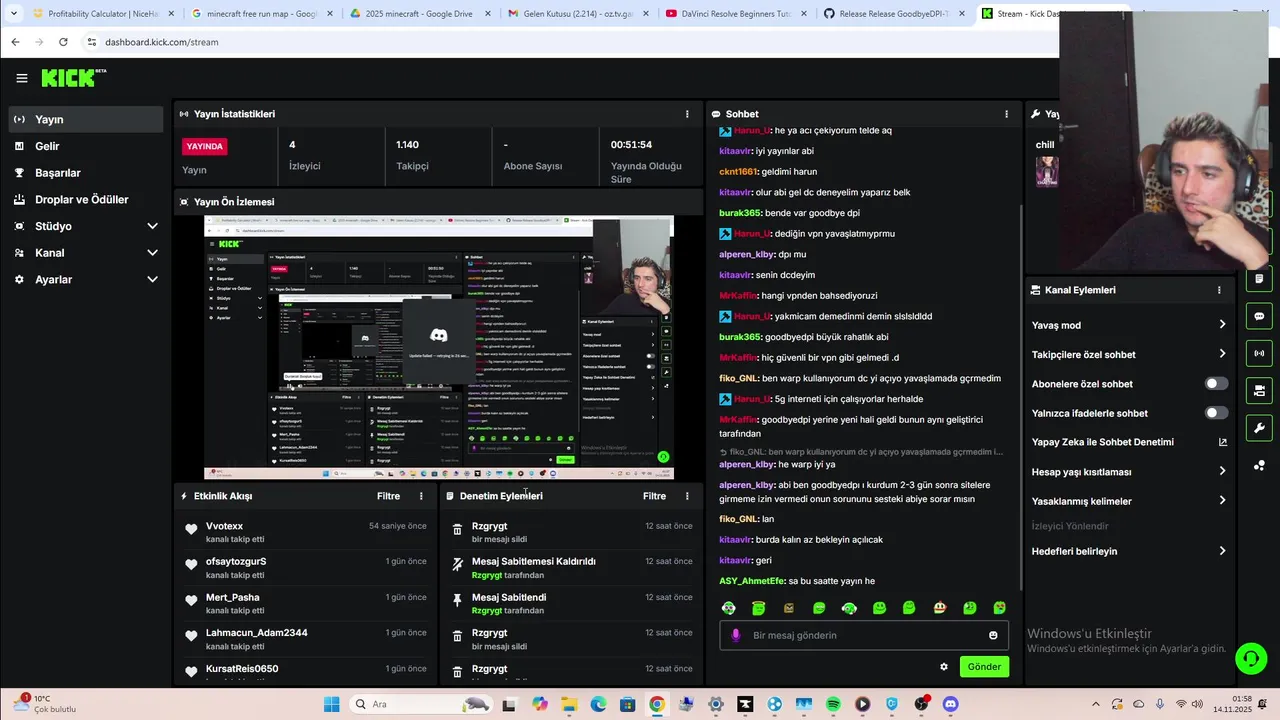Open hidden system tray icons chevron

pyautogui.click(x=1095, y=704)
